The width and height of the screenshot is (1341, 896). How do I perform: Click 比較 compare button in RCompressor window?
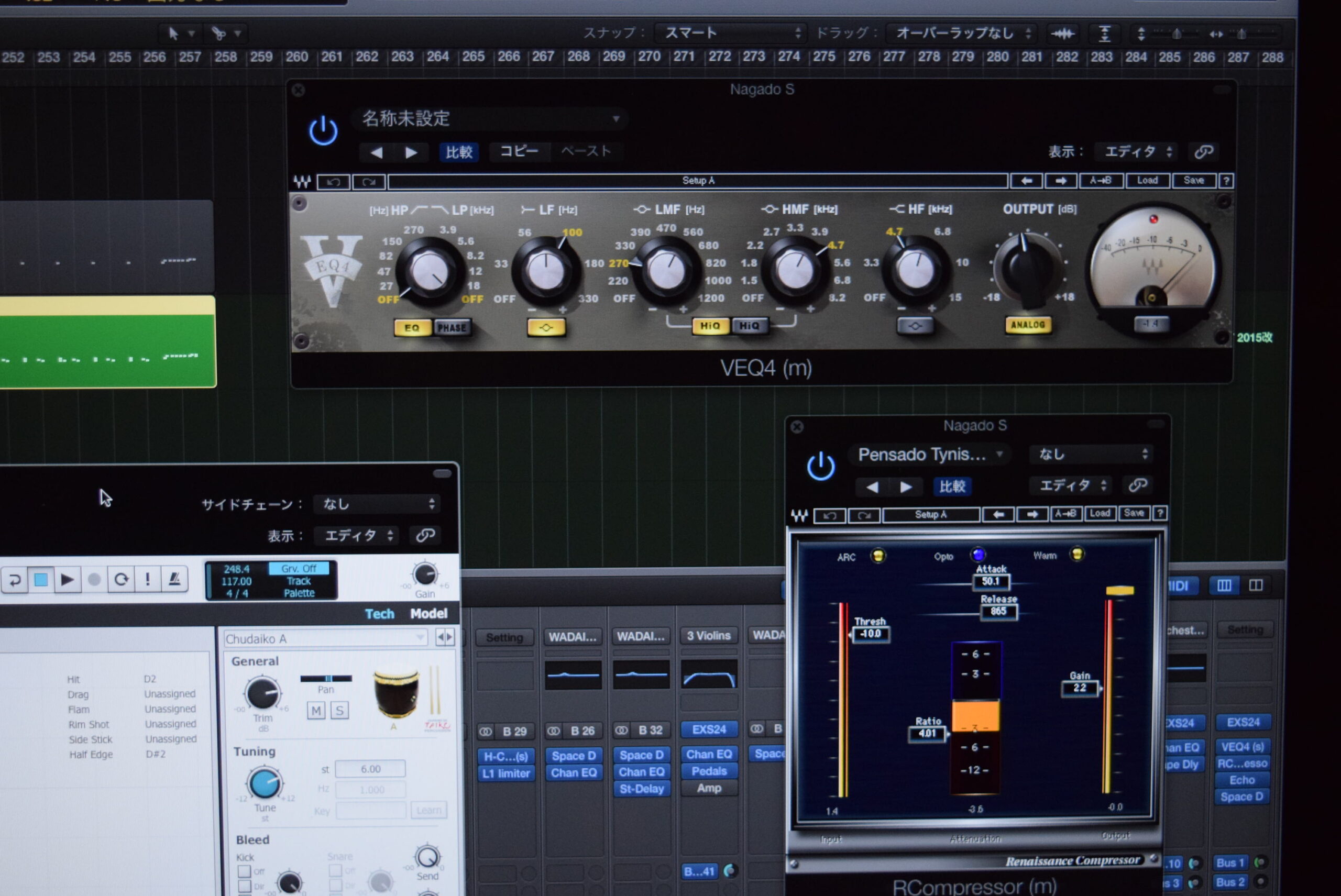pyautogui.click(x=952, y=487)
